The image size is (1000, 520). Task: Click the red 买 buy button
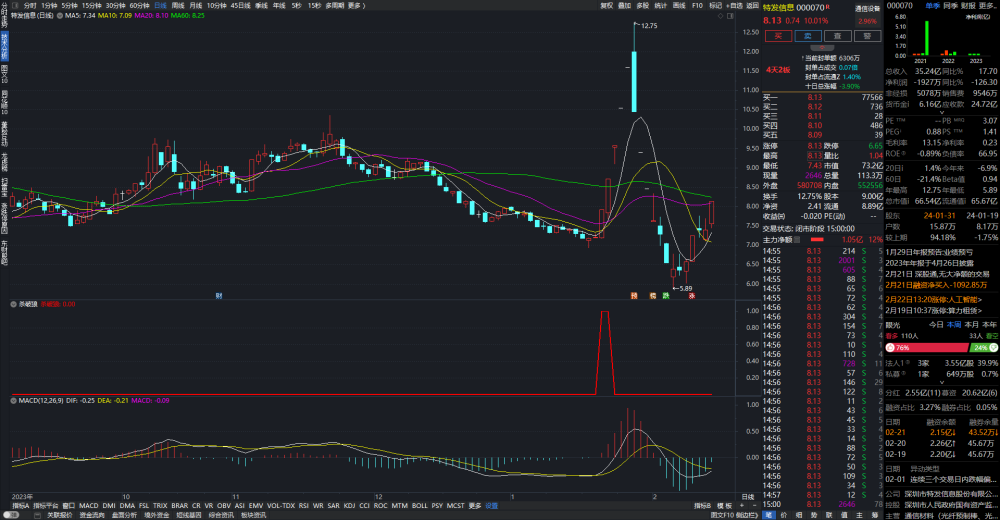coord(778,36)
